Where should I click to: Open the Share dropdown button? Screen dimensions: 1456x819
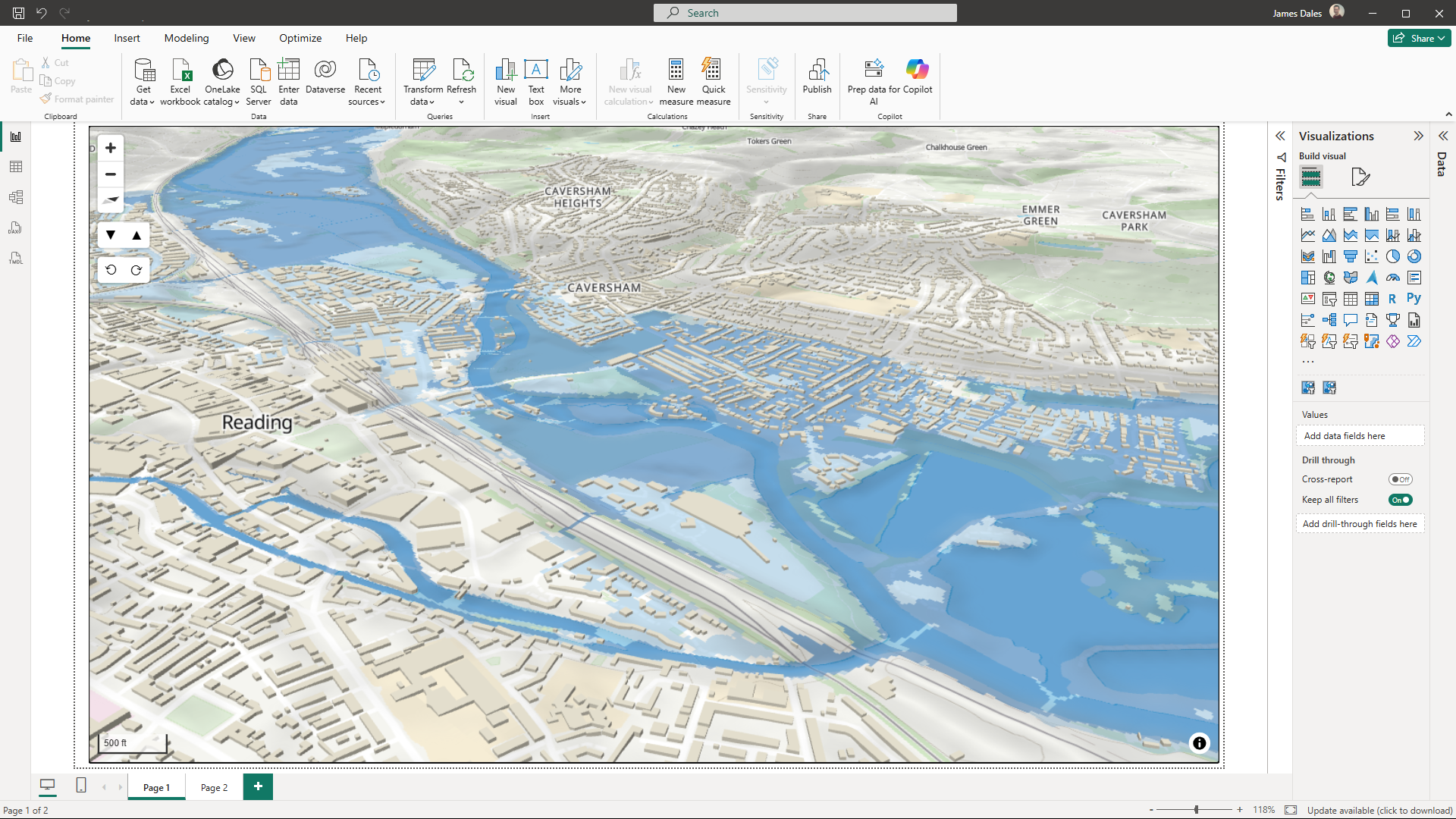click(x=1419, y=38)
